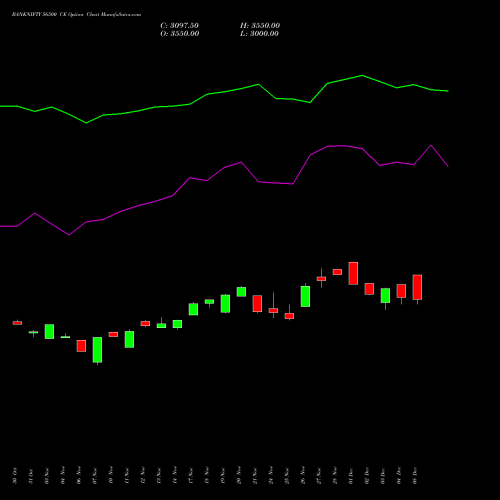Click the first small red candle at 30 Oct
The image size is (500, 500).
point(17,323)
